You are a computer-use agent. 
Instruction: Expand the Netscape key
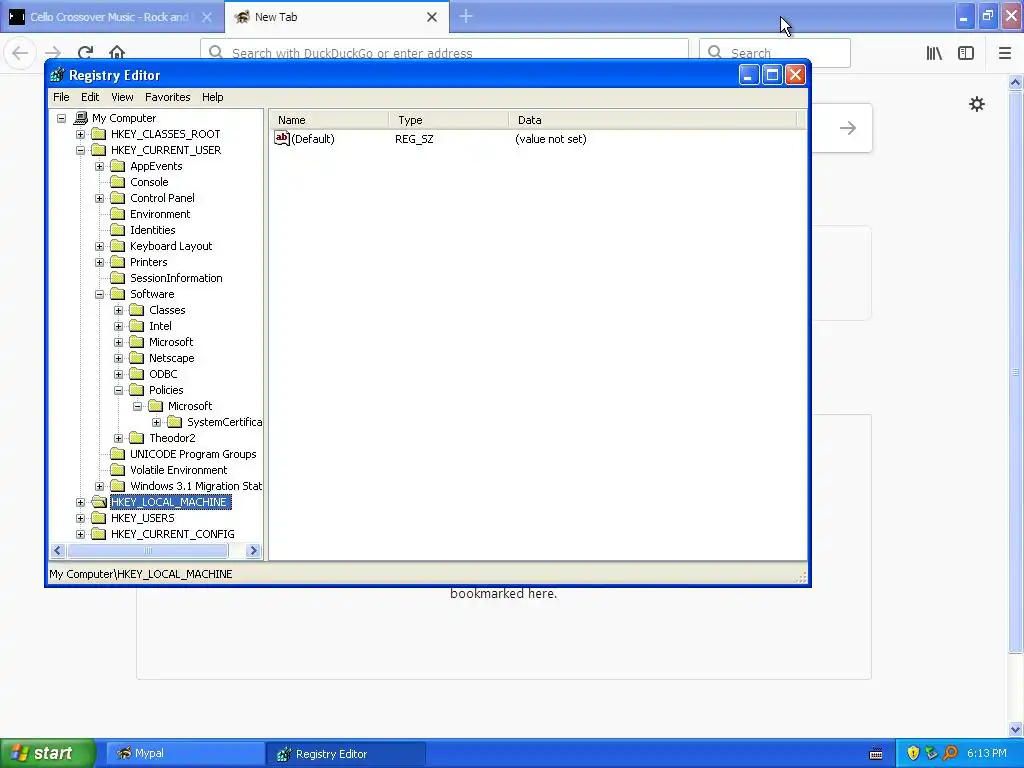coord(118,358)
